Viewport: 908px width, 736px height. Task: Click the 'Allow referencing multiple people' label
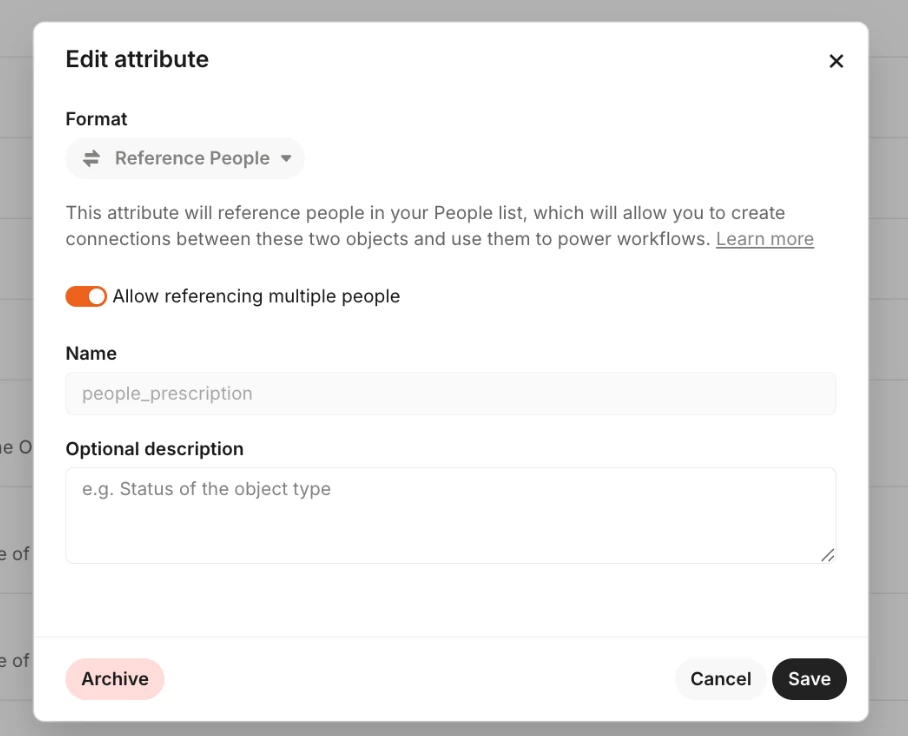256,296
